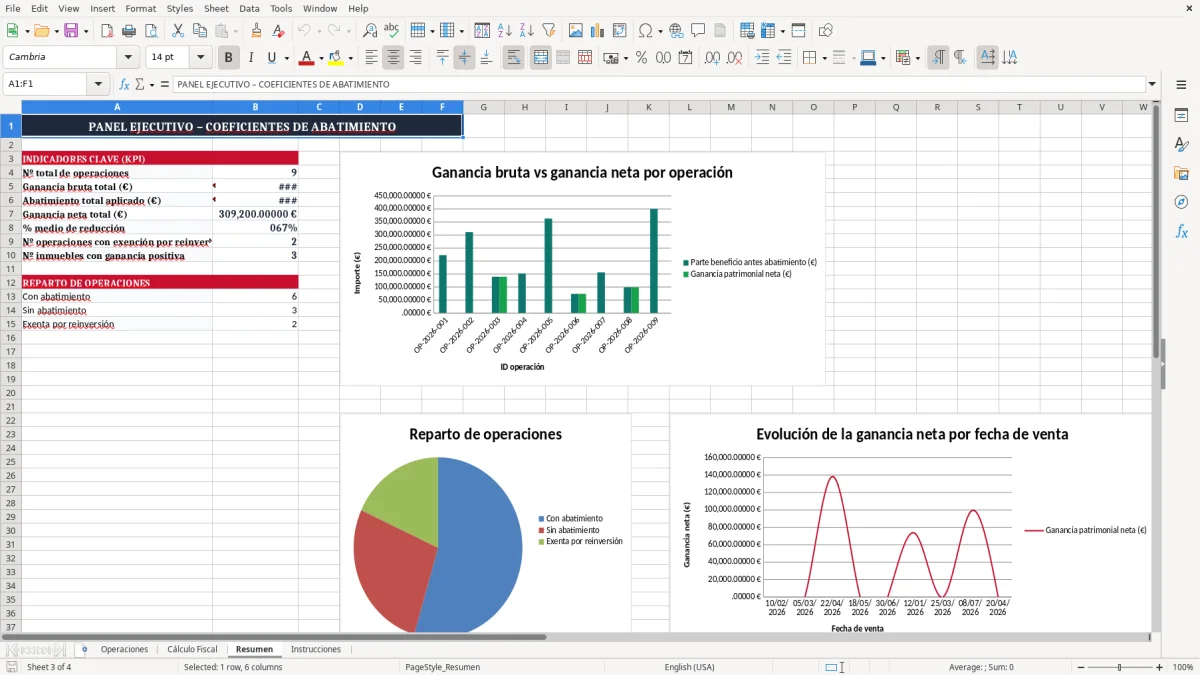
Task: Open sidebar Gallery panel
Action: (1181, 173)
